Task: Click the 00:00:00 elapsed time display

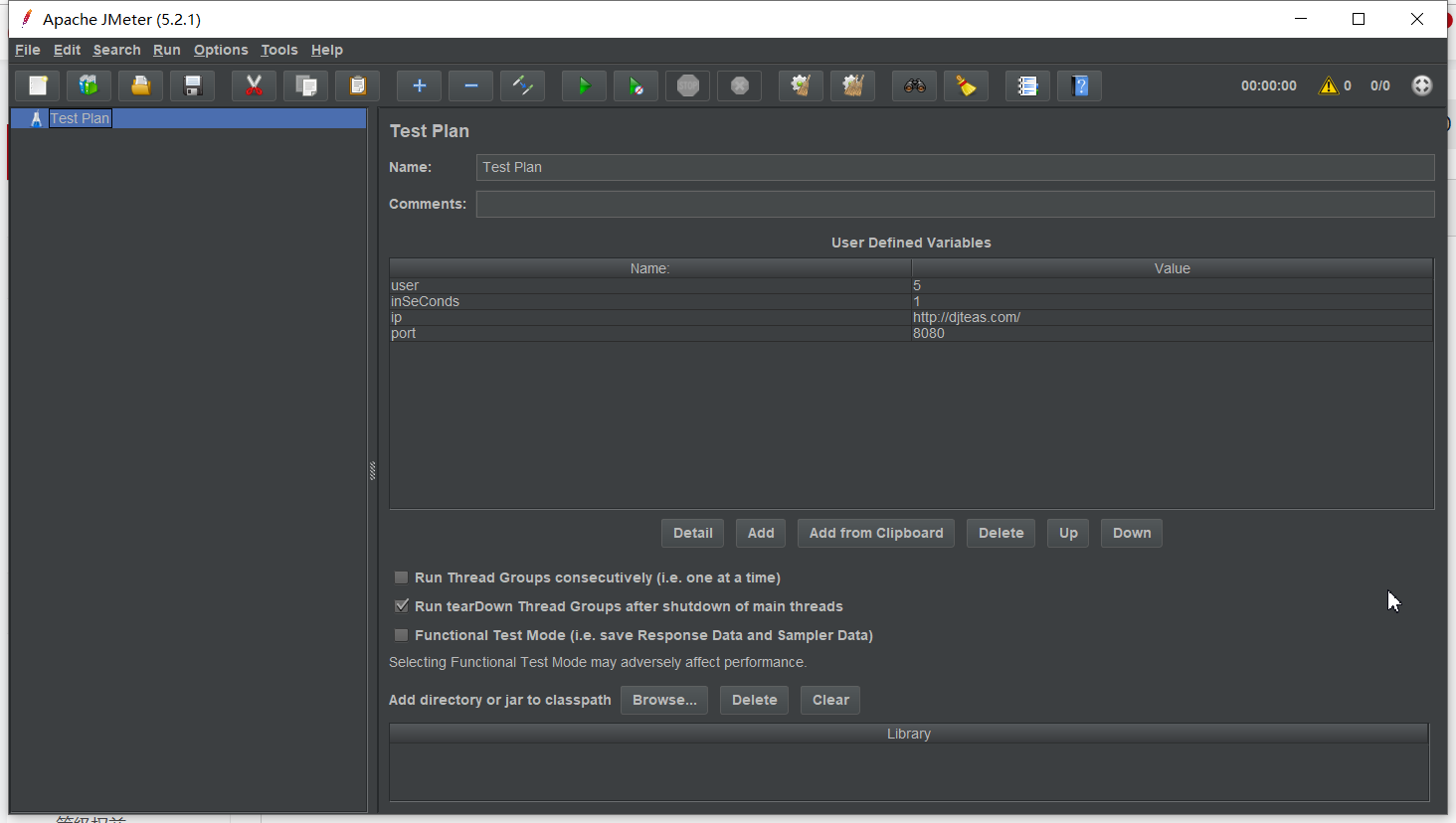Action: pos(1269,85)
